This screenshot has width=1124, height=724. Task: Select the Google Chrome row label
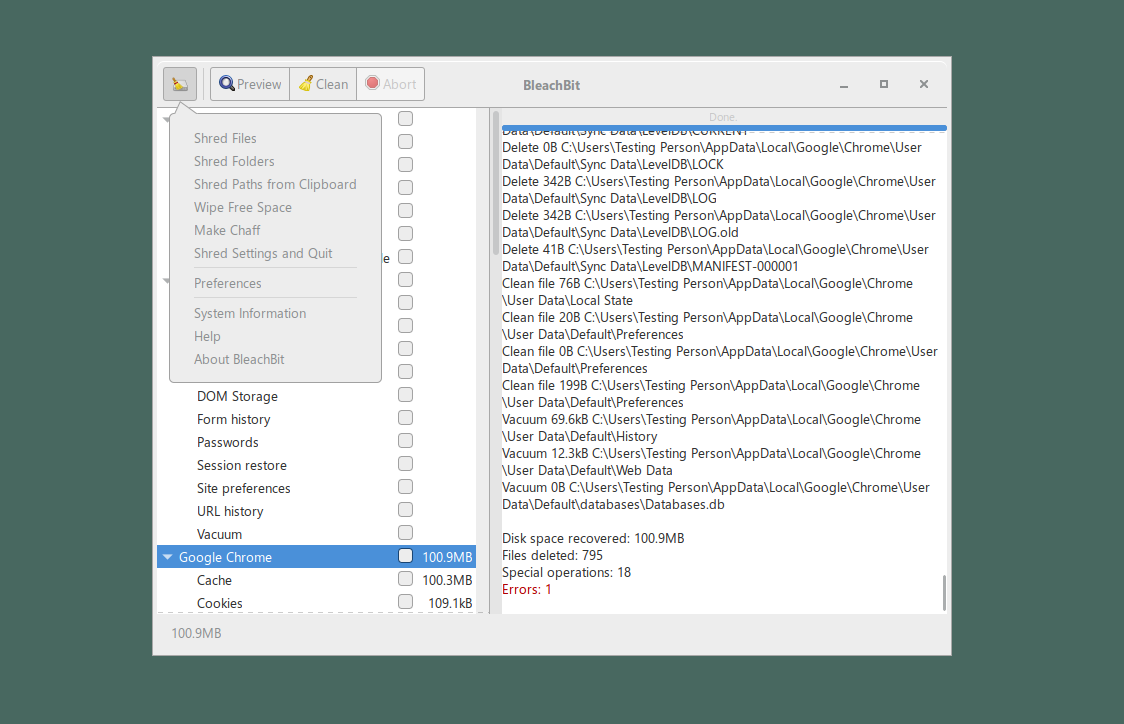(225, 557)
